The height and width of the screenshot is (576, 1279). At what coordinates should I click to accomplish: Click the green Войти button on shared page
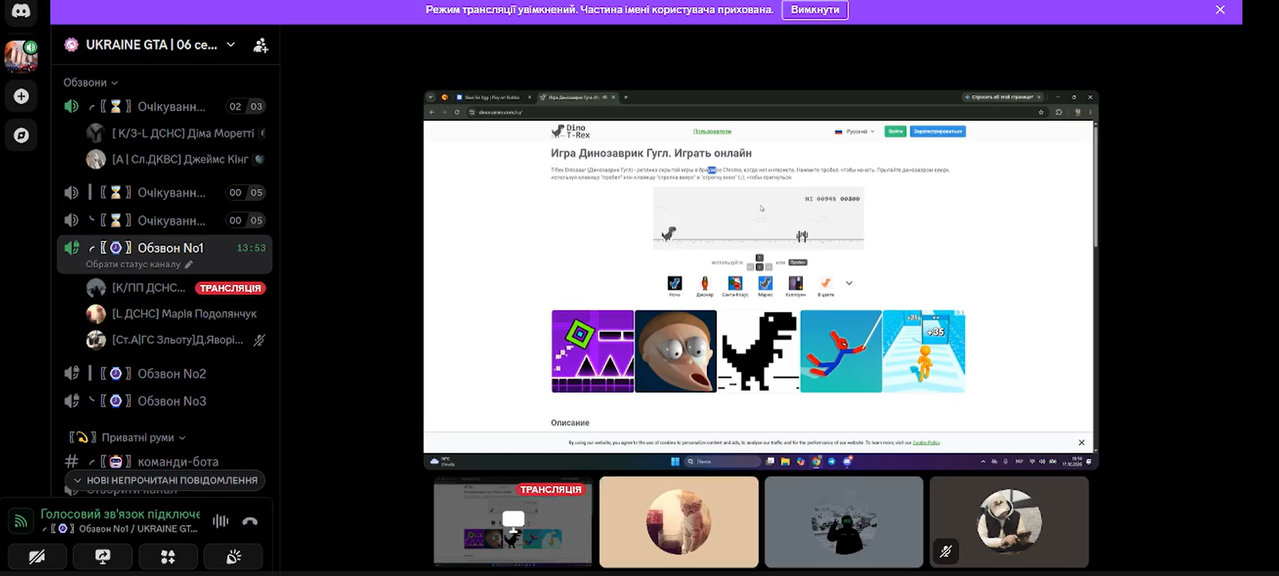[895, 131]
